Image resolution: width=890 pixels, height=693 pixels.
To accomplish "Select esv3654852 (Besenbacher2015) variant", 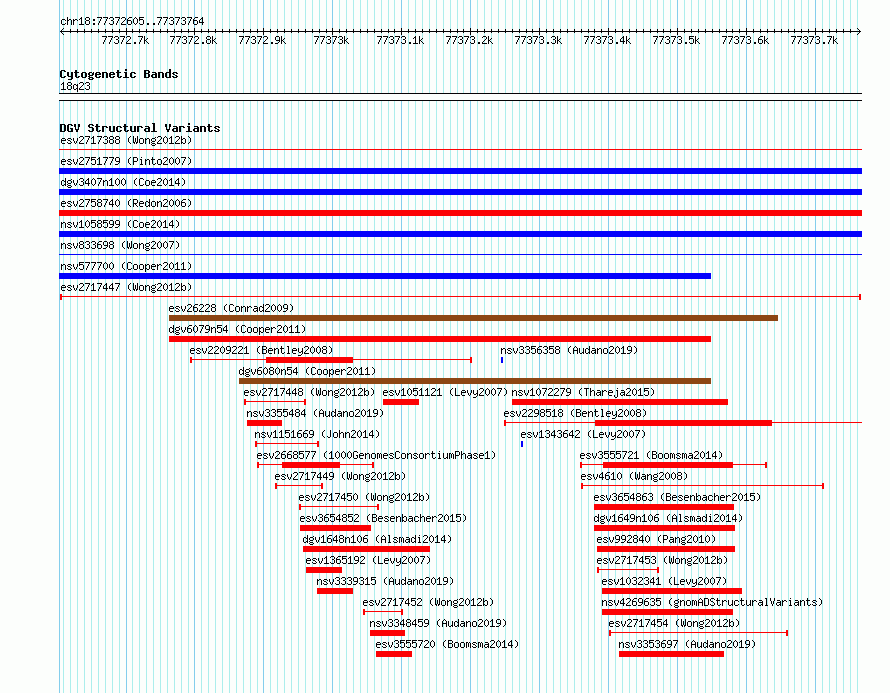I will tap(383, 518).
